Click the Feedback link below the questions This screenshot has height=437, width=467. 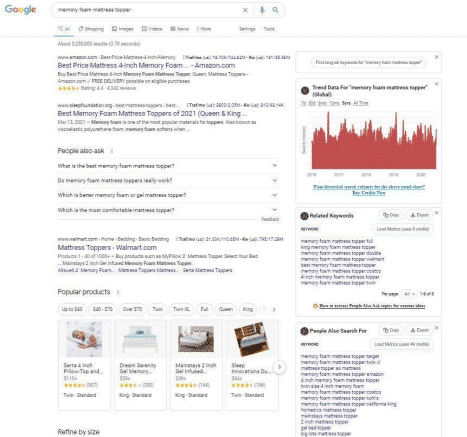(270, 219)
